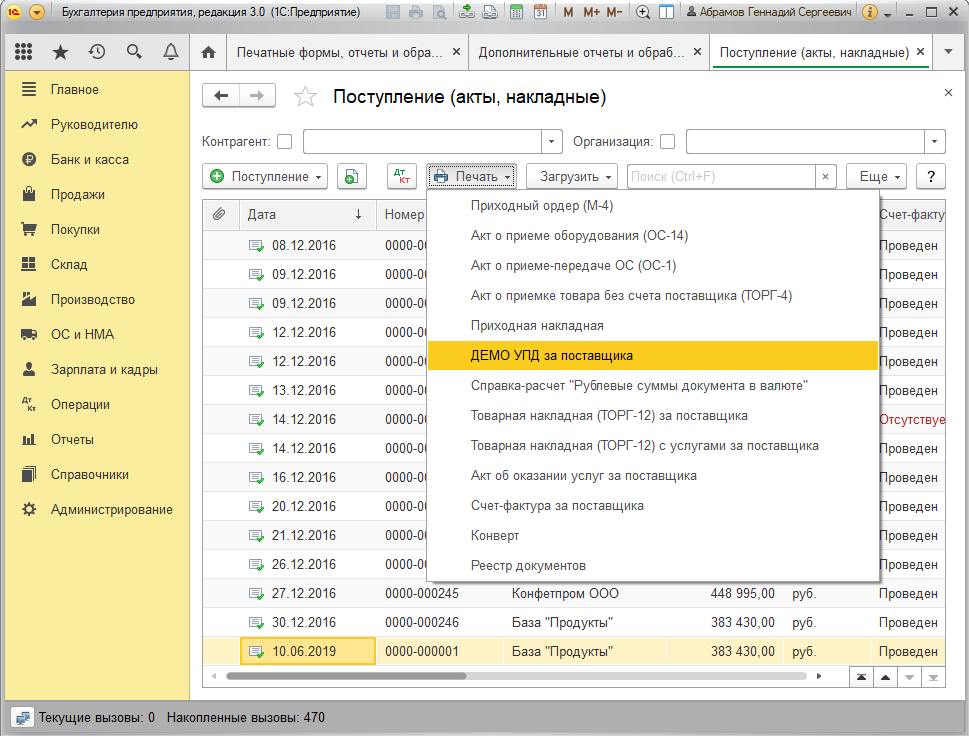This screenshot has width=969, height=736.
Task: Enable the Контрагент filter checkbox
Action: 285,142
